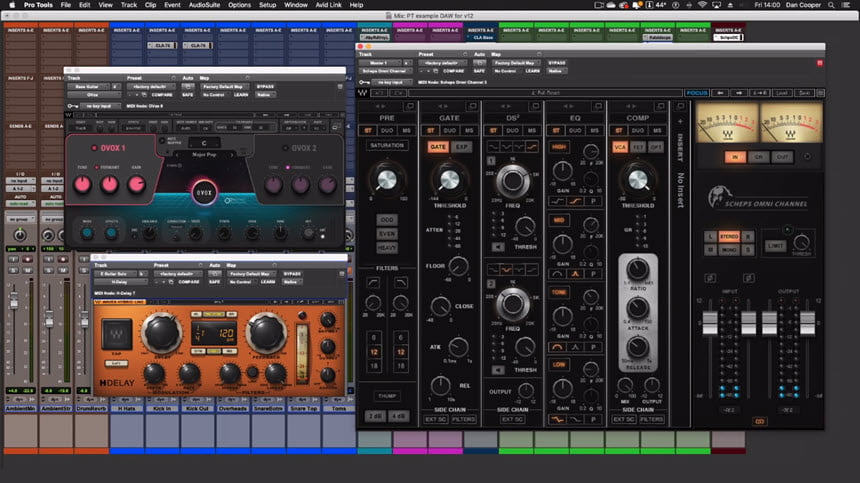Enable the HEAVY saturation mode
Viewport: 860px width, 483px height.
pyautogui.click(x=387, y=247)
